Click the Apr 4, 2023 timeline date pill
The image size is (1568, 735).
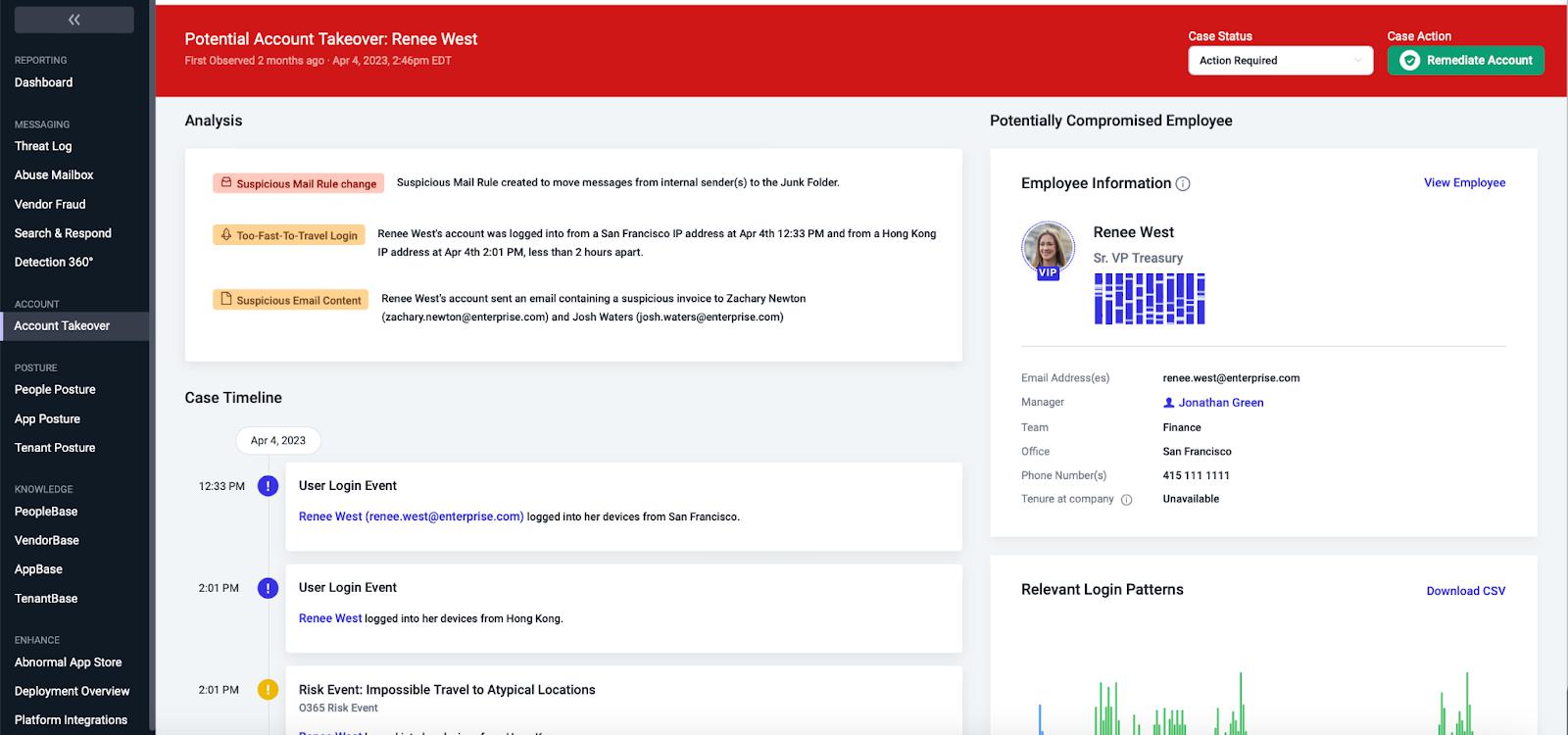[x=278, y=441]
